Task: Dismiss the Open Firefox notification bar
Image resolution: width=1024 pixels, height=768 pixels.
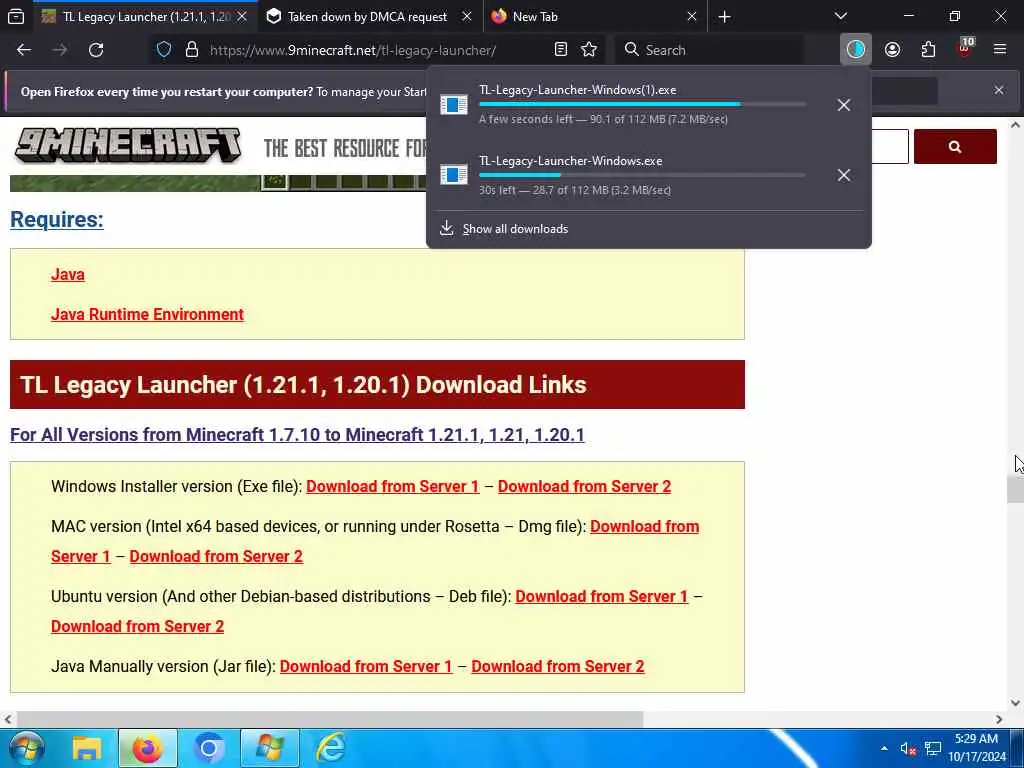Action: (x=999, y=90)
